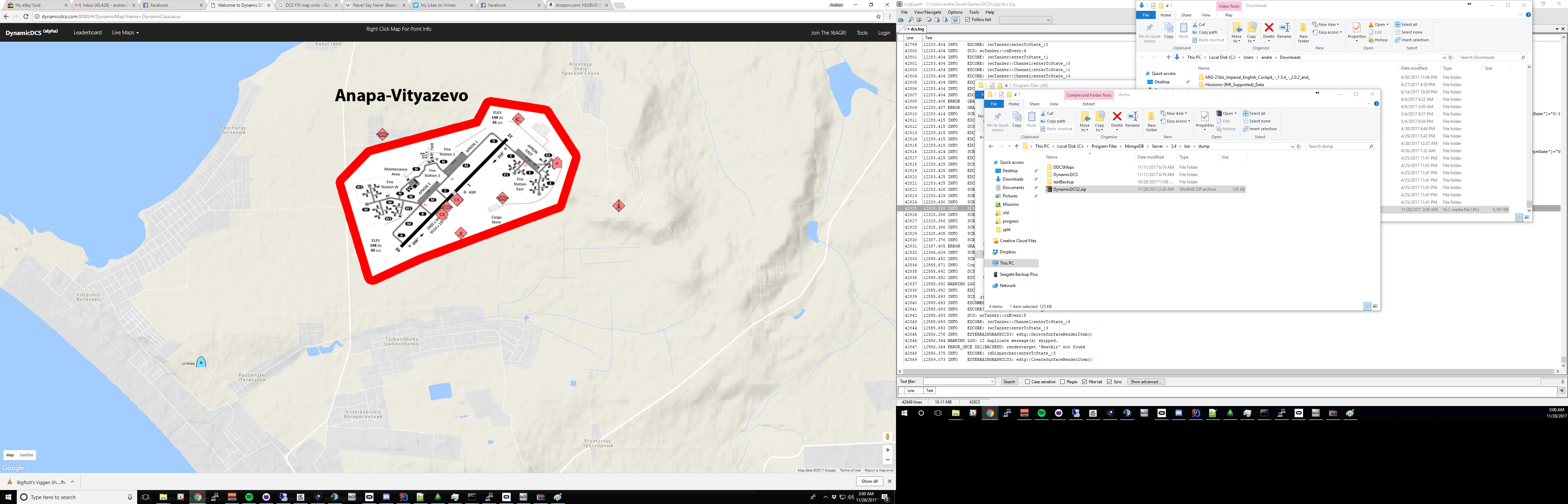Click Properties icon in dump window ribbon
This screenshot has width=1568, height=504.
click(1205, 116)
